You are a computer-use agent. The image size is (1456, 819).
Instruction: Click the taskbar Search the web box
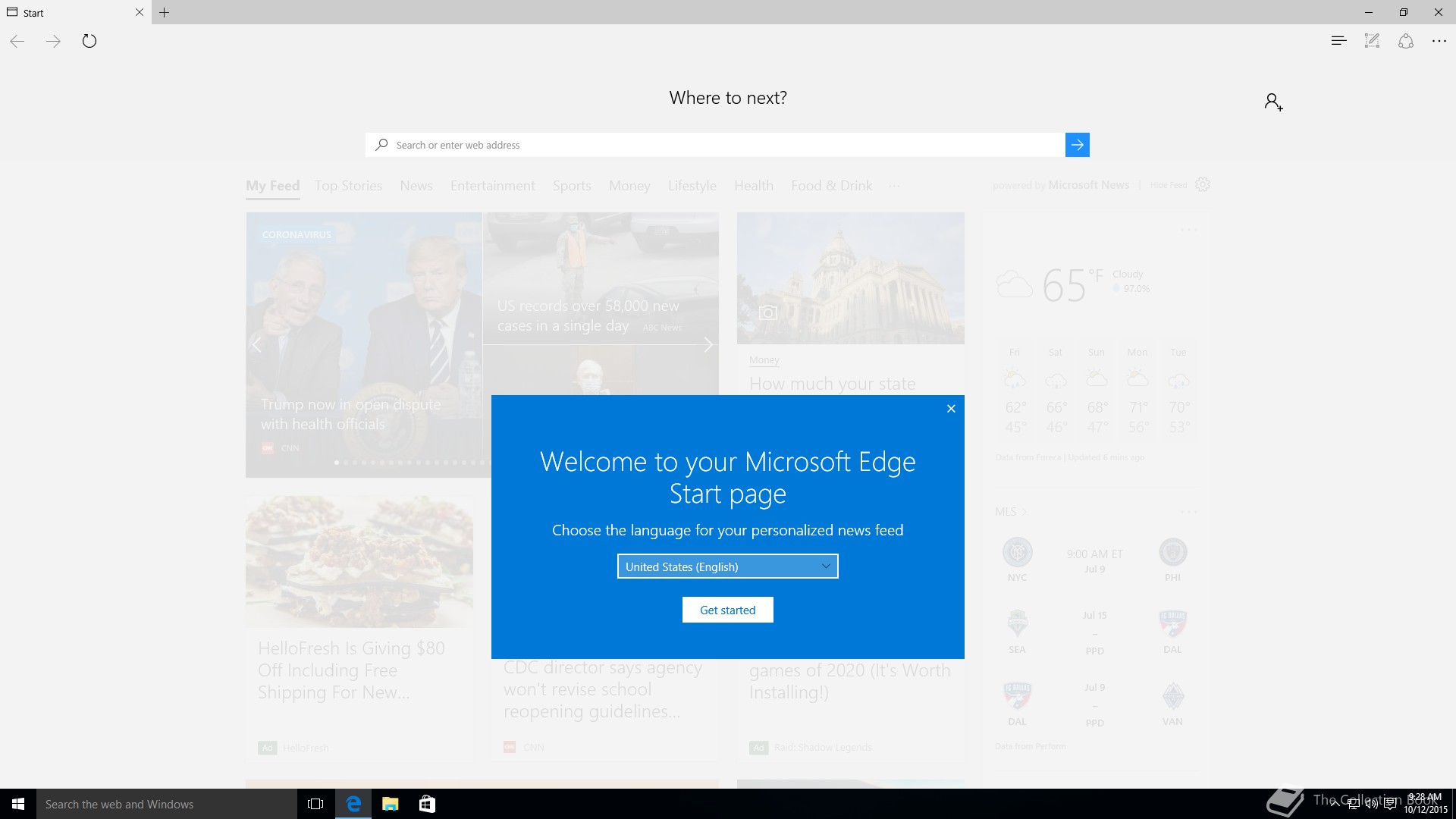[x=167, y=804]
